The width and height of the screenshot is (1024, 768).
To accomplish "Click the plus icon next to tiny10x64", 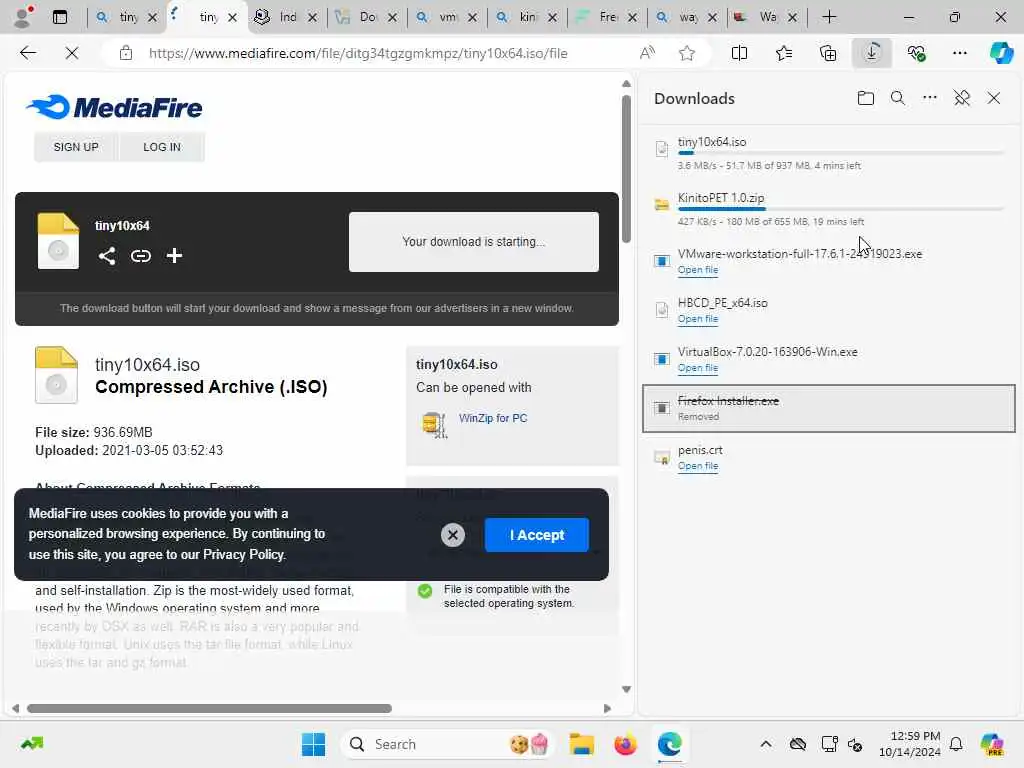I will [174, 256].
